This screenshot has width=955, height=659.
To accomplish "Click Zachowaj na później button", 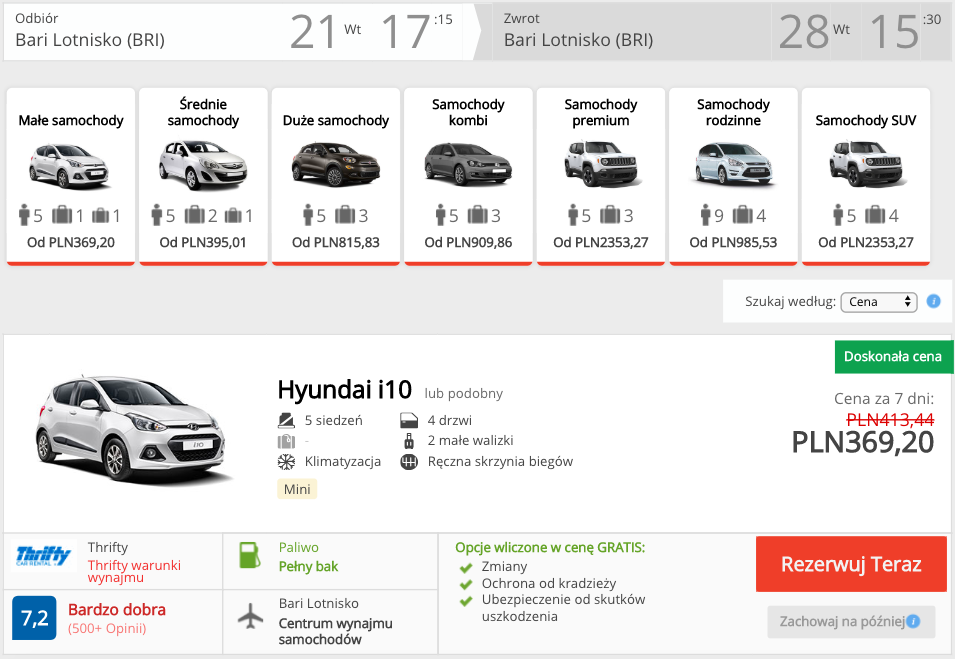I will coord(851,622).
